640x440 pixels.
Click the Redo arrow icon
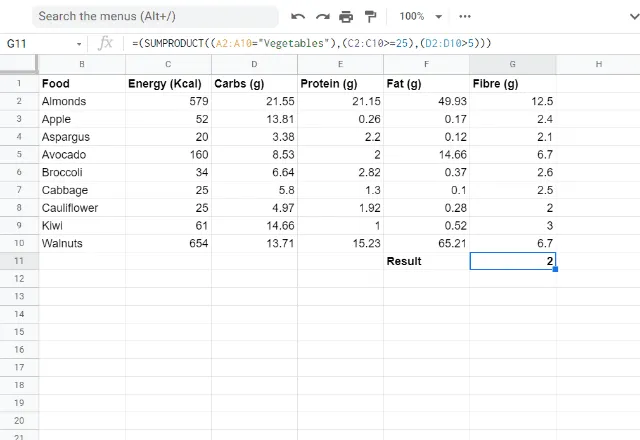click(322, 17)
